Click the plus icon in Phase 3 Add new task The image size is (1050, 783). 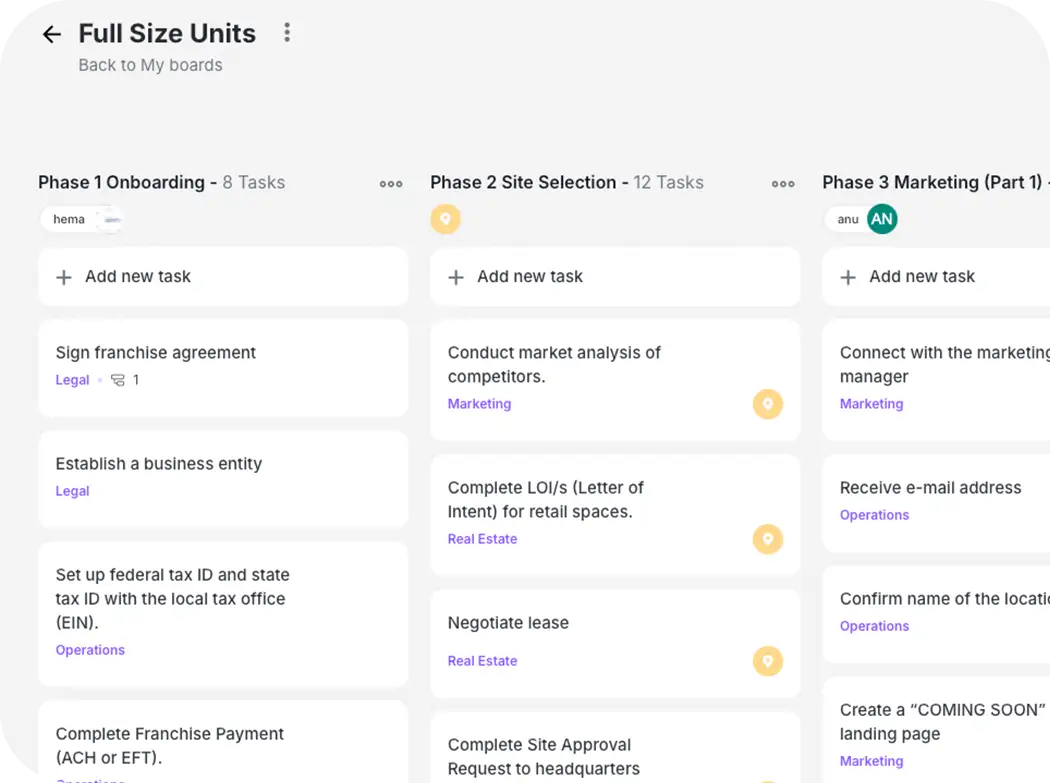pos(848,277)
